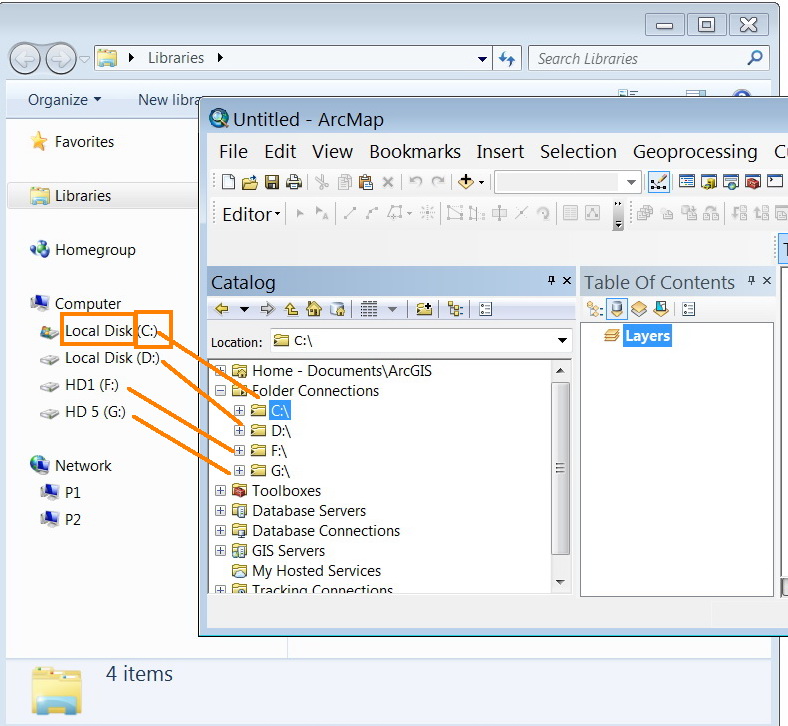The height and width of the screenshot is (726, 788).
Task: Open the Bookmarks menu
Action: pyautogui.click(x=415, y=152)
